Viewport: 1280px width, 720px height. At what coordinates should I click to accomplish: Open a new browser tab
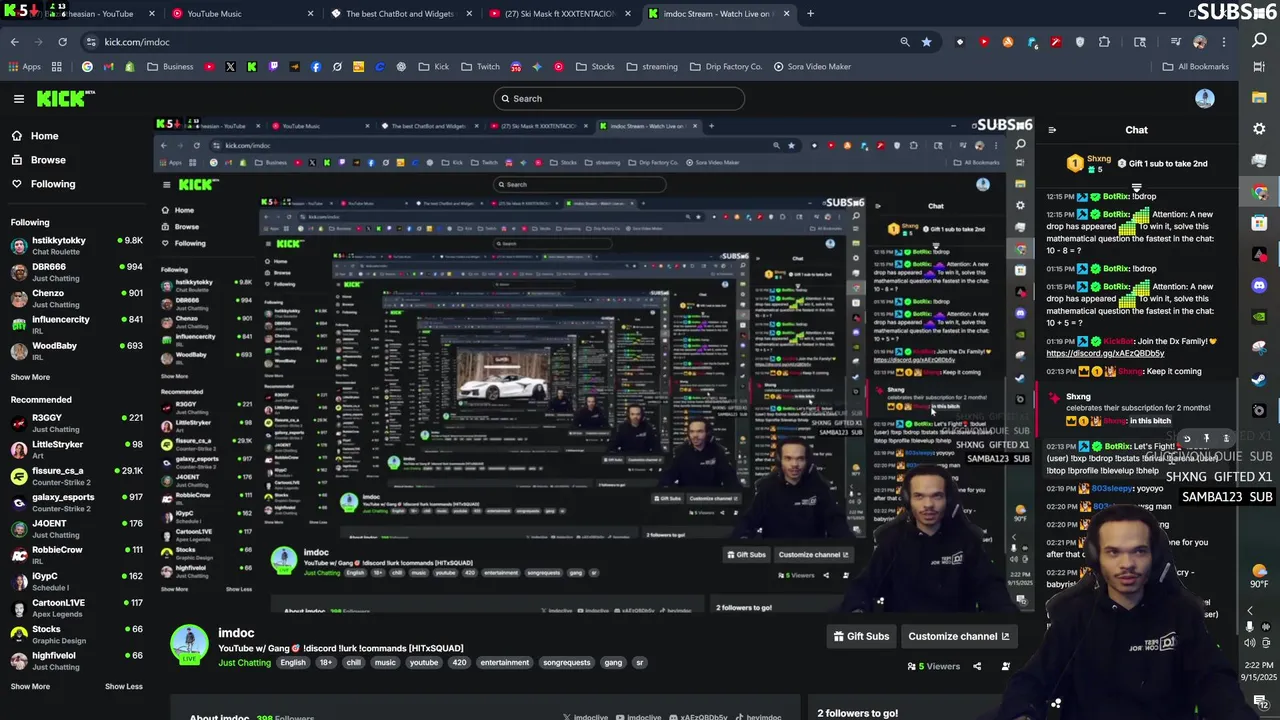click(x=810, y=14)
